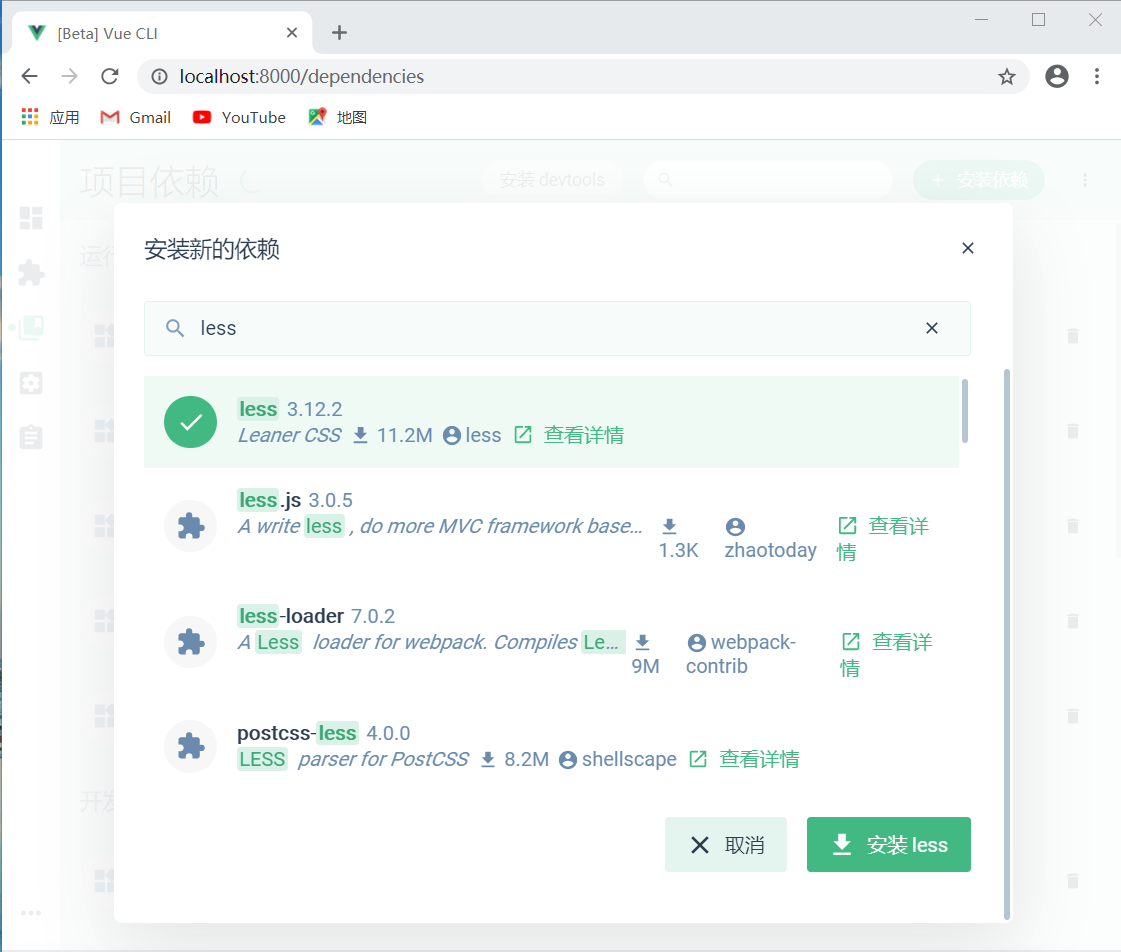Select the less 3.12.2 package checkmark

190,422
